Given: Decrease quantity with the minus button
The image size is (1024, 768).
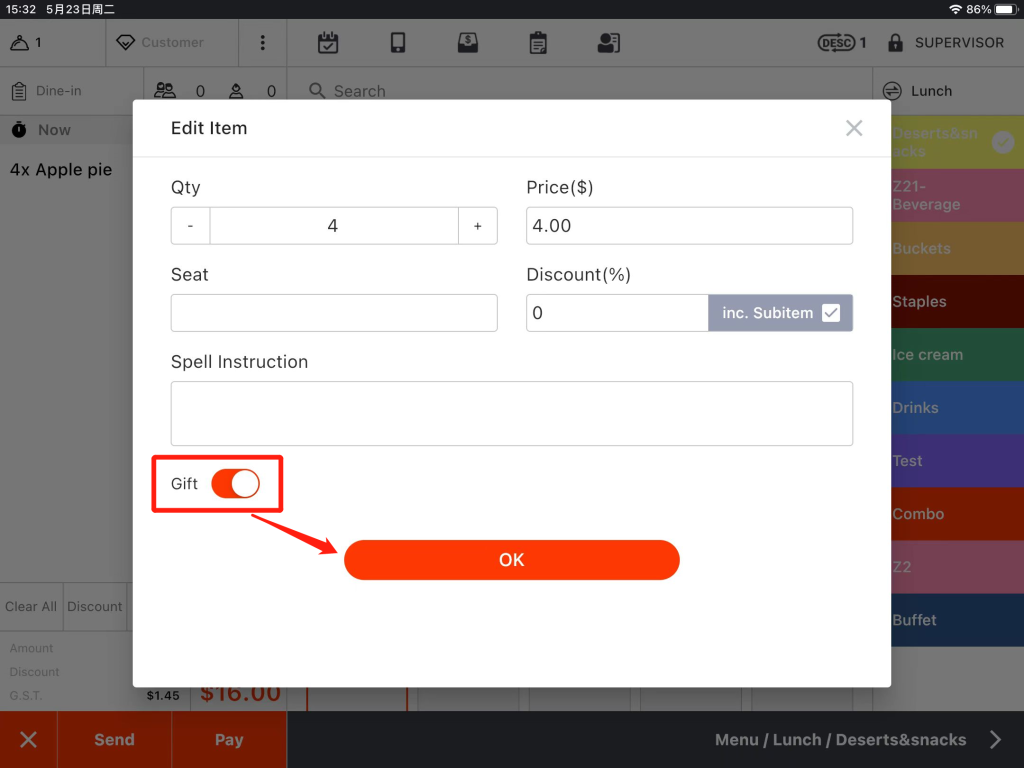Looking at the screenshot, I should coord(190,226).
